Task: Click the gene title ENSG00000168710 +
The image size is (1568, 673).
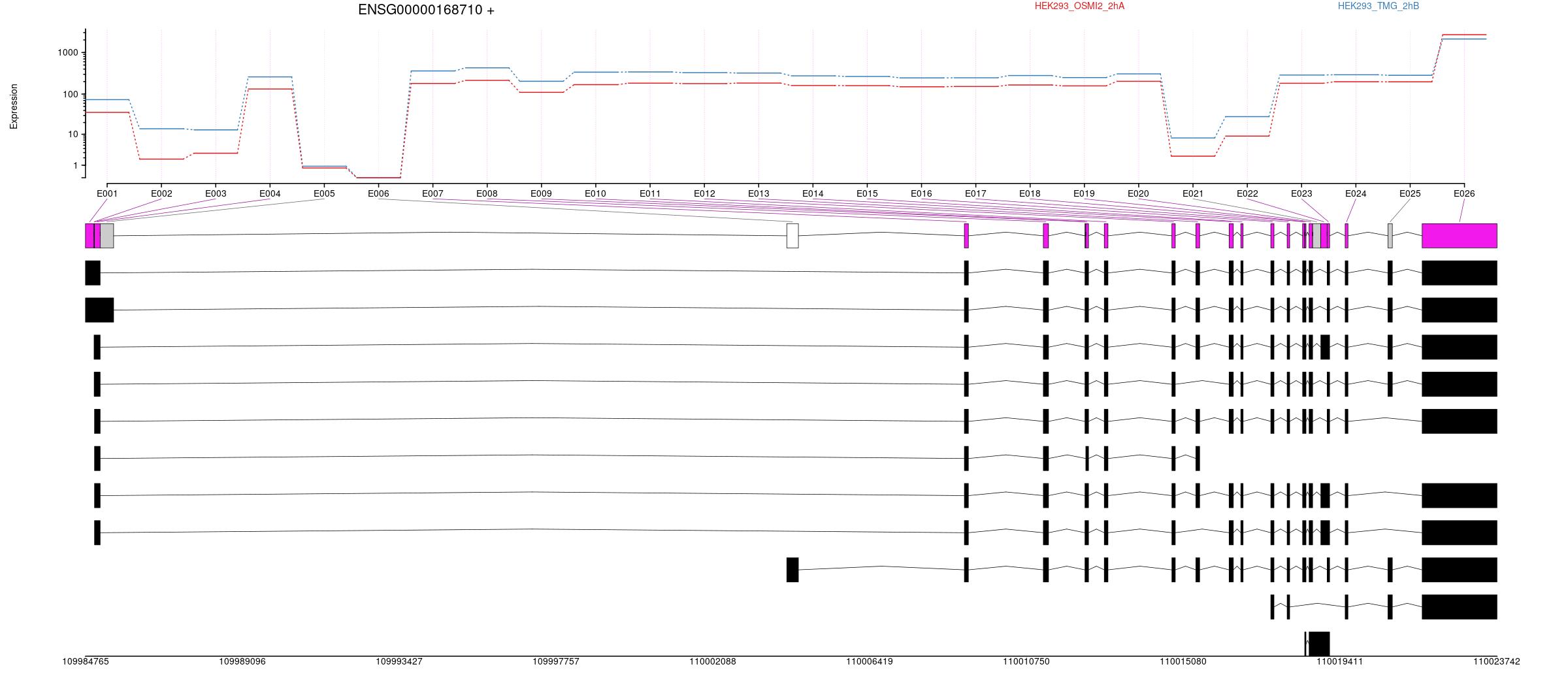Action: coord(426,10)
